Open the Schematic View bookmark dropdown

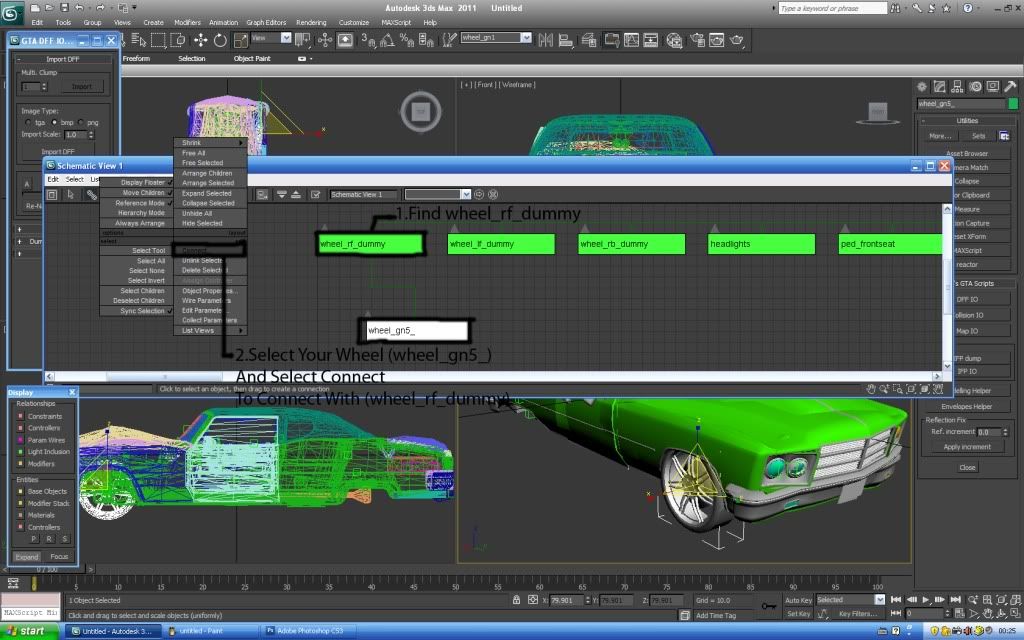point(466,195)
